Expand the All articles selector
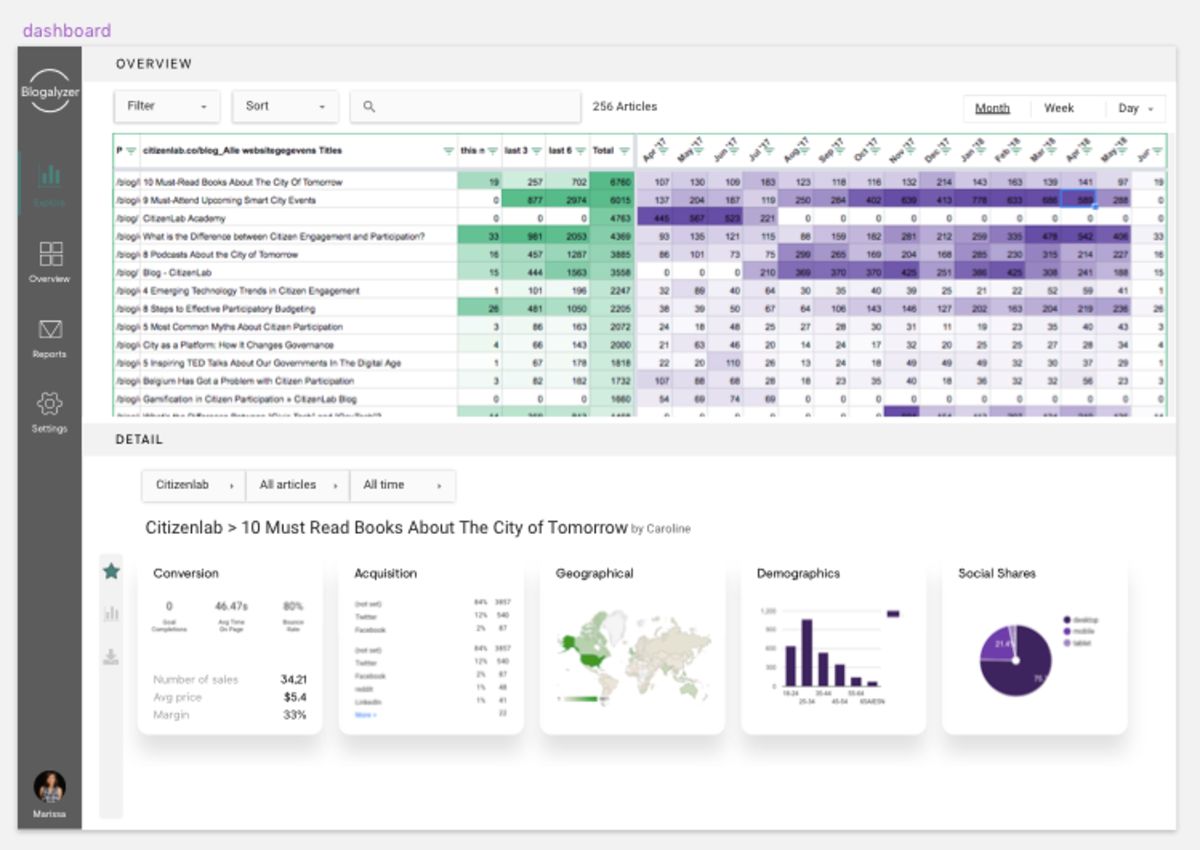Viewport: 1200px width, 850px height. click(298, 485)
